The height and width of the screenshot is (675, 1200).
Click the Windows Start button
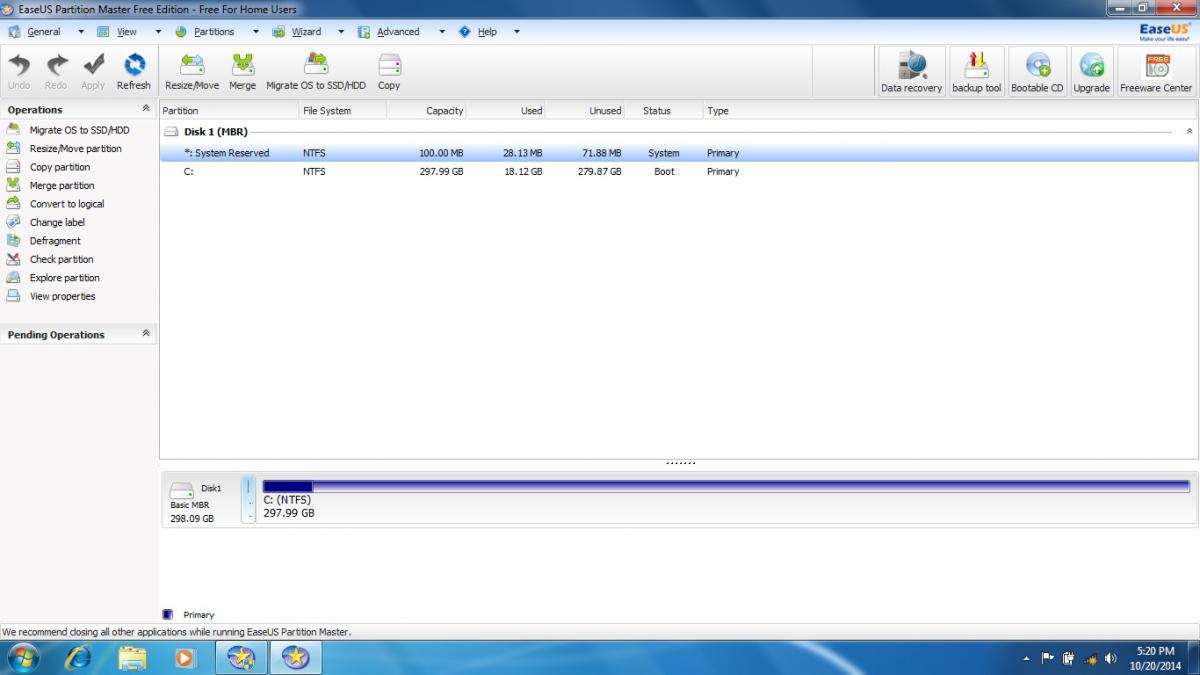coord(22,657)
